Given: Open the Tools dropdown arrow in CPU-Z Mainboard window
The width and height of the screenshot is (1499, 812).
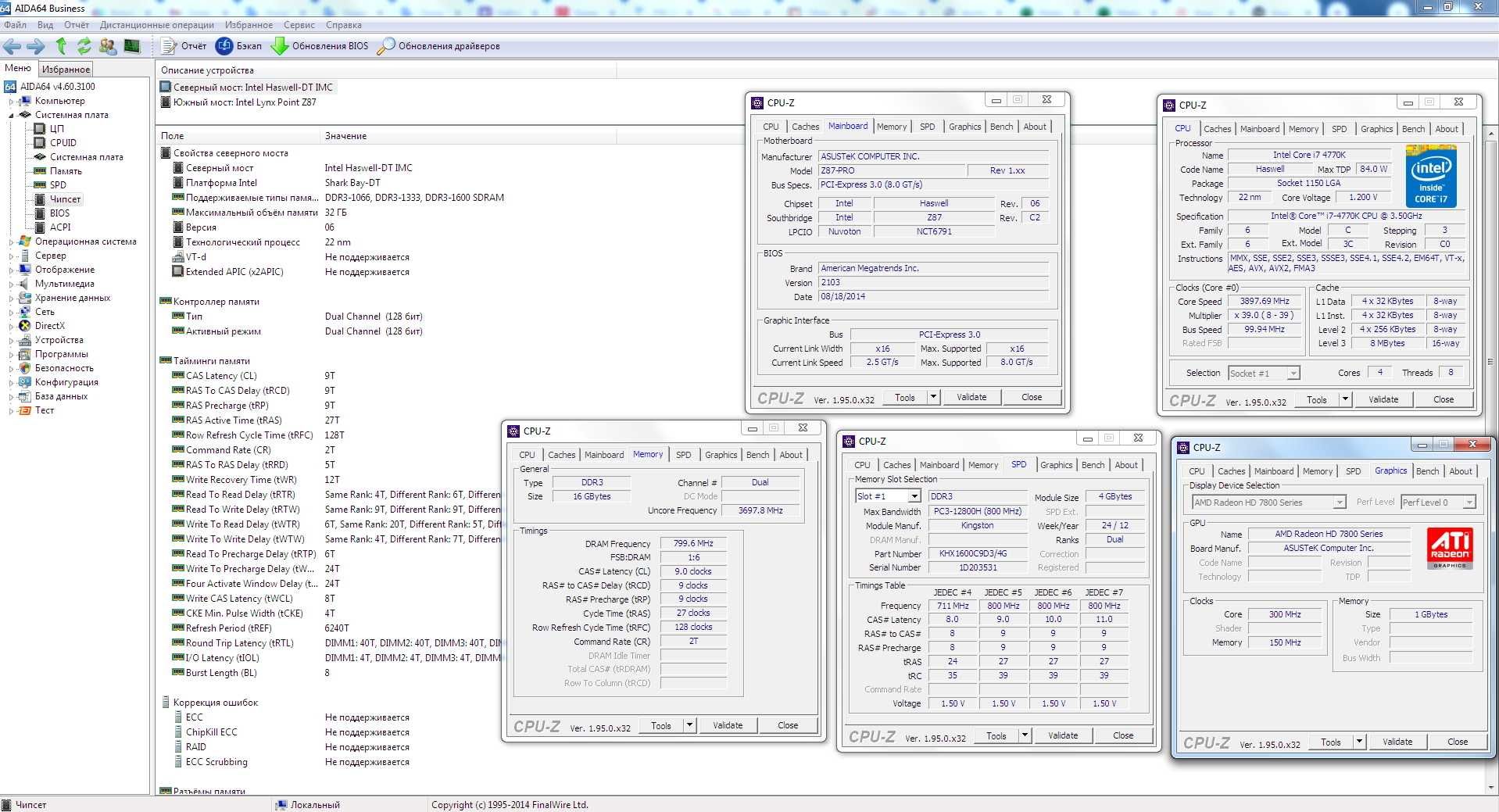Looking at the screenshot, I should [x=933, y=397].
